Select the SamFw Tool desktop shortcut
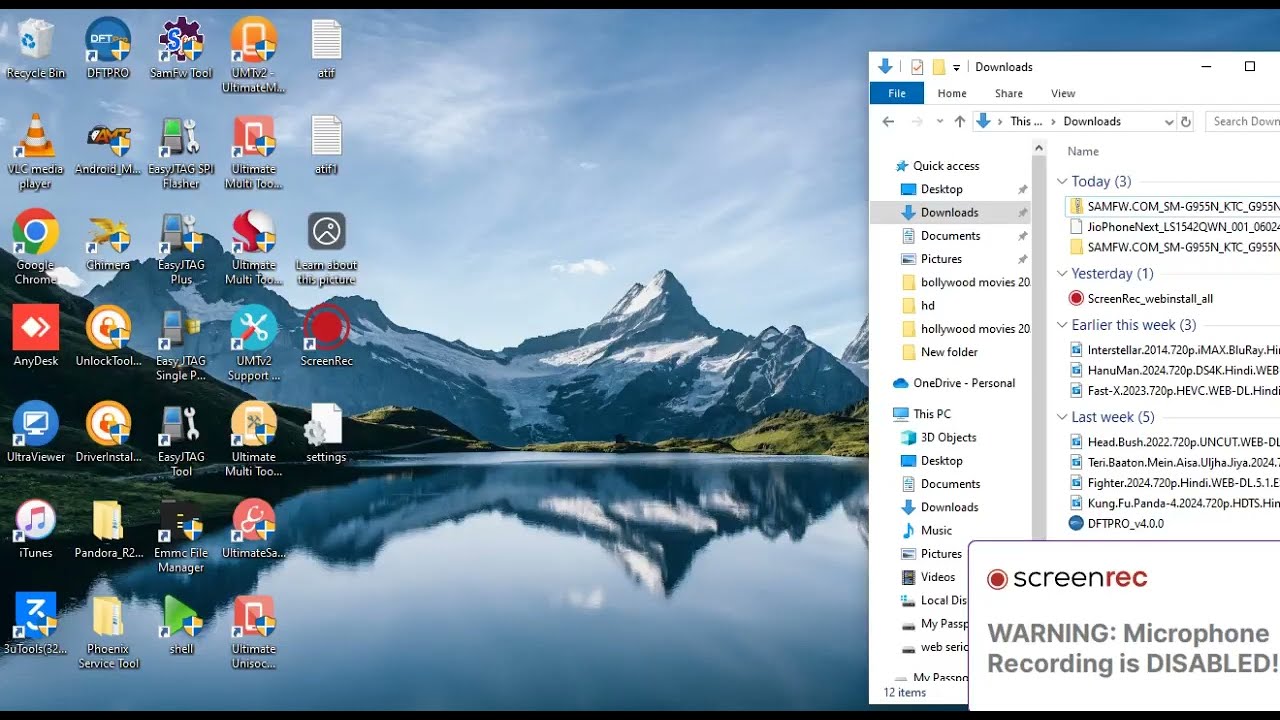 tap(181, 42)
